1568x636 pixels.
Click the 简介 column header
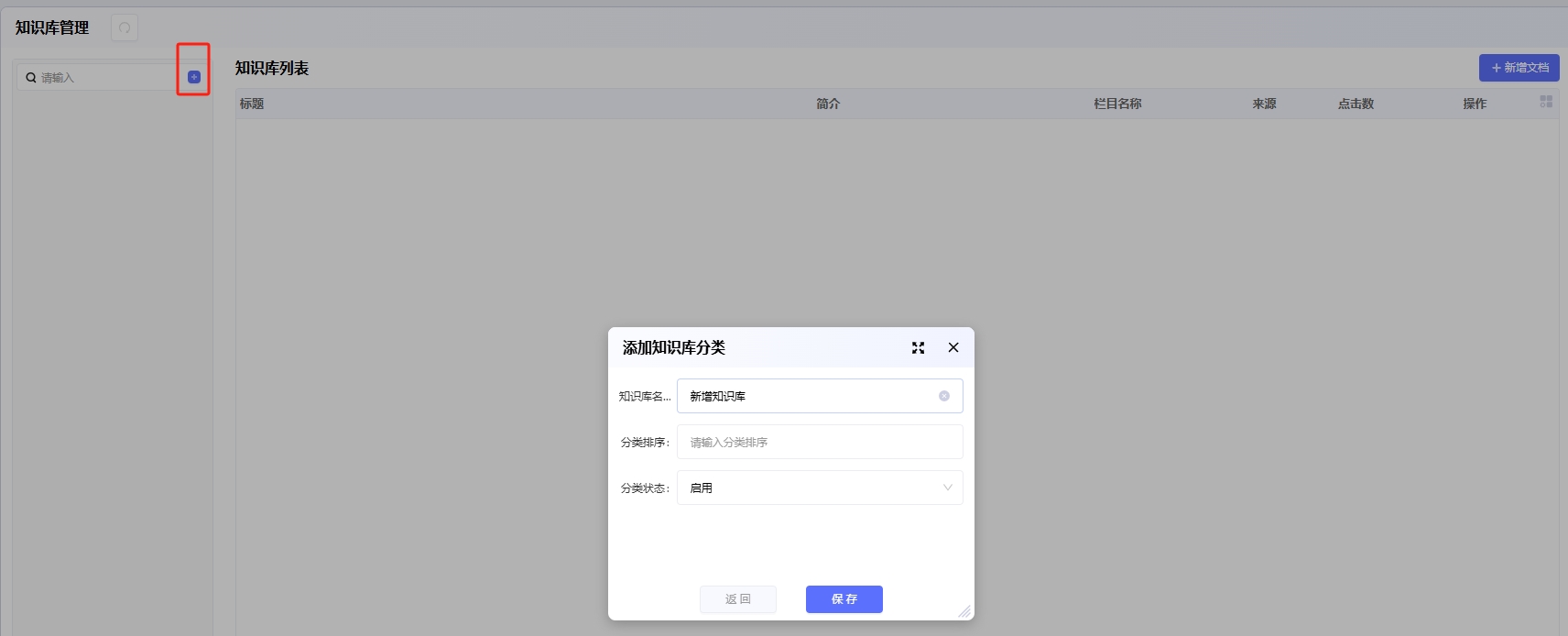[x=828, y=104]
